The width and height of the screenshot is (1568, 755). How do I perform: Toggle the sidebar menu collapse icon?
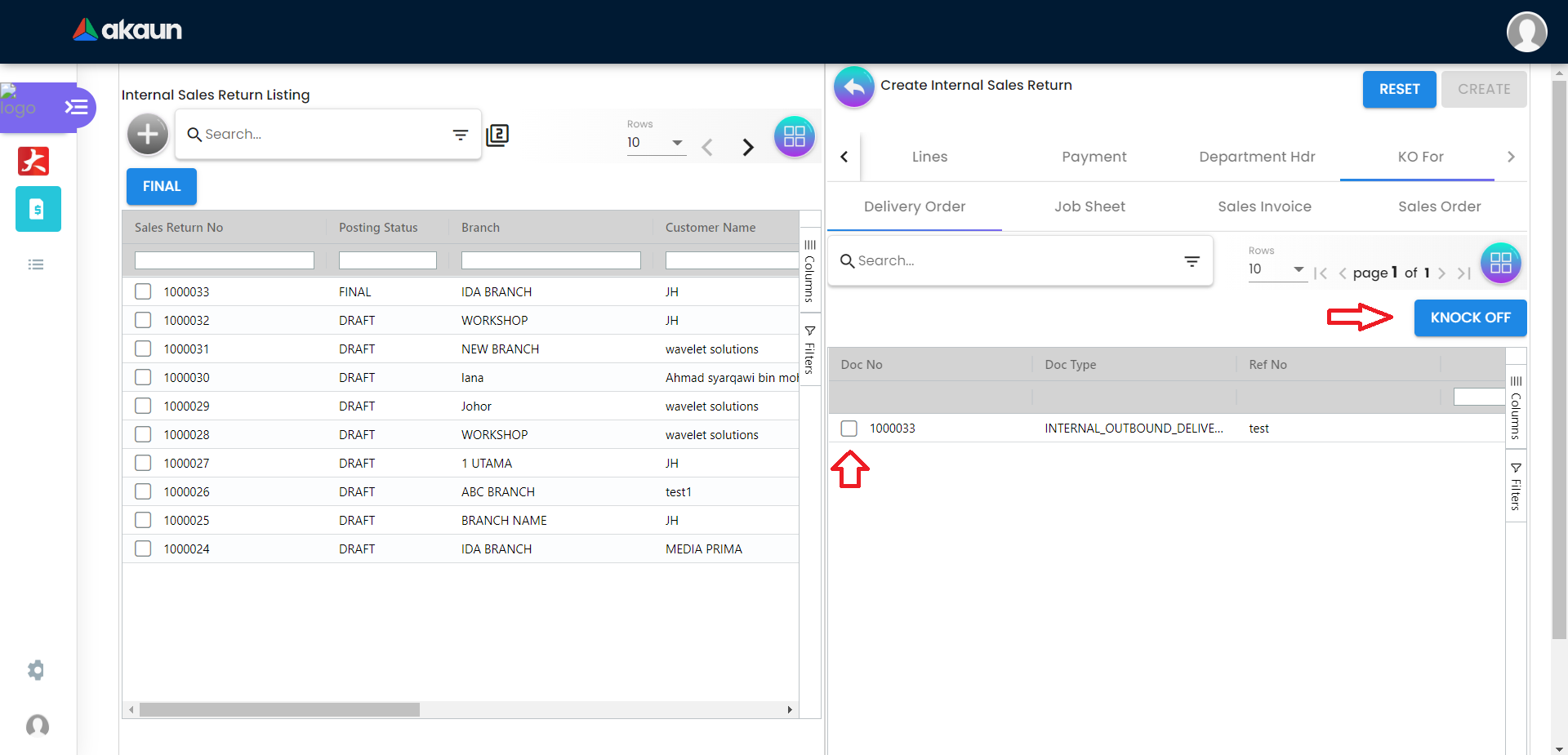(76, 107)
